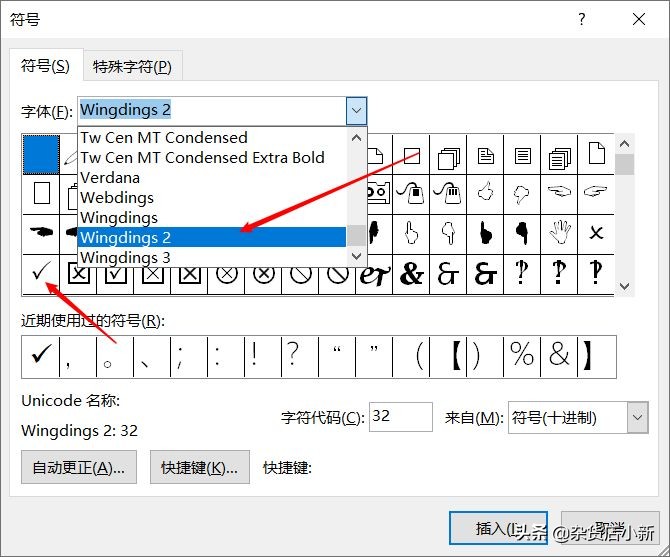
Task: Select the outlined hand pointing down
Action: tap(448, 233)
